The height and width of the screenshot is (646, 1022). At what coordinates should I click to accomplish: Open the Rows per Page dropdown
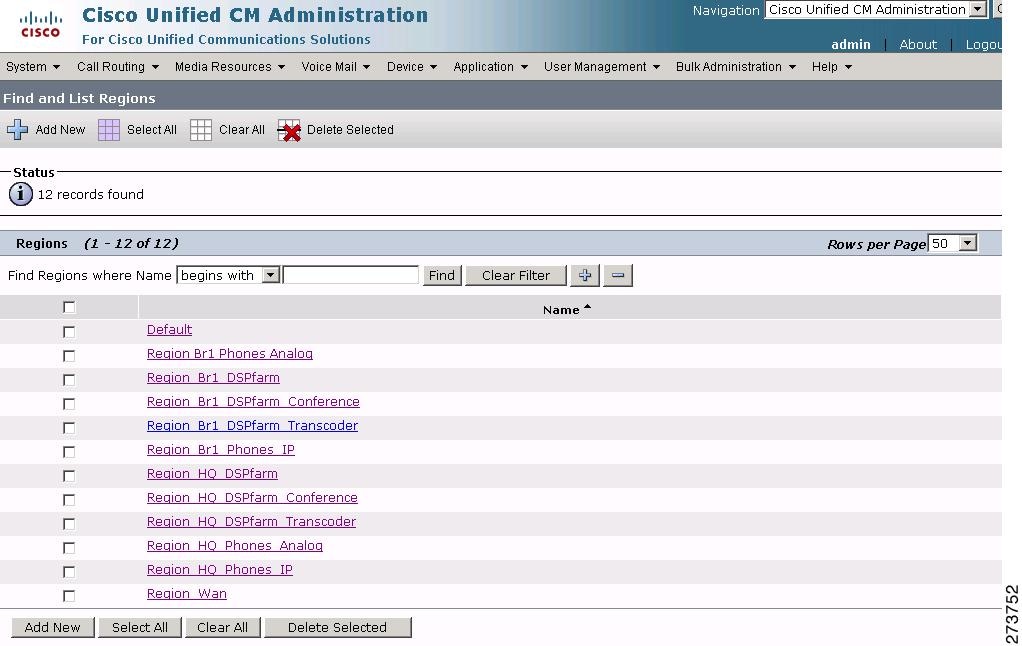click(952, 243)
